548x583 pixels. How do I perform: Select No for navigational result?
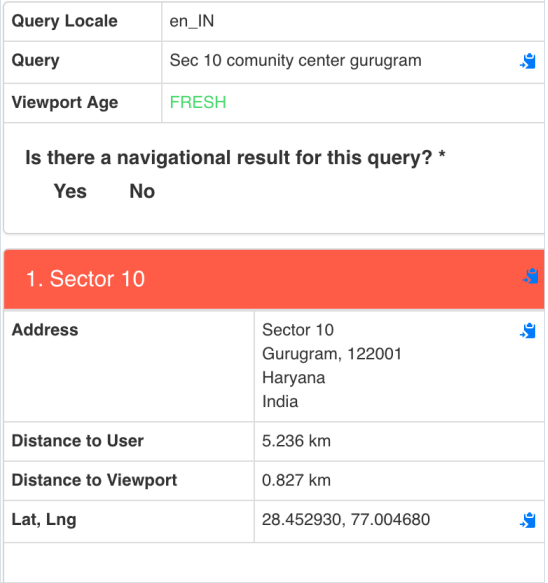tap(142, 191)
